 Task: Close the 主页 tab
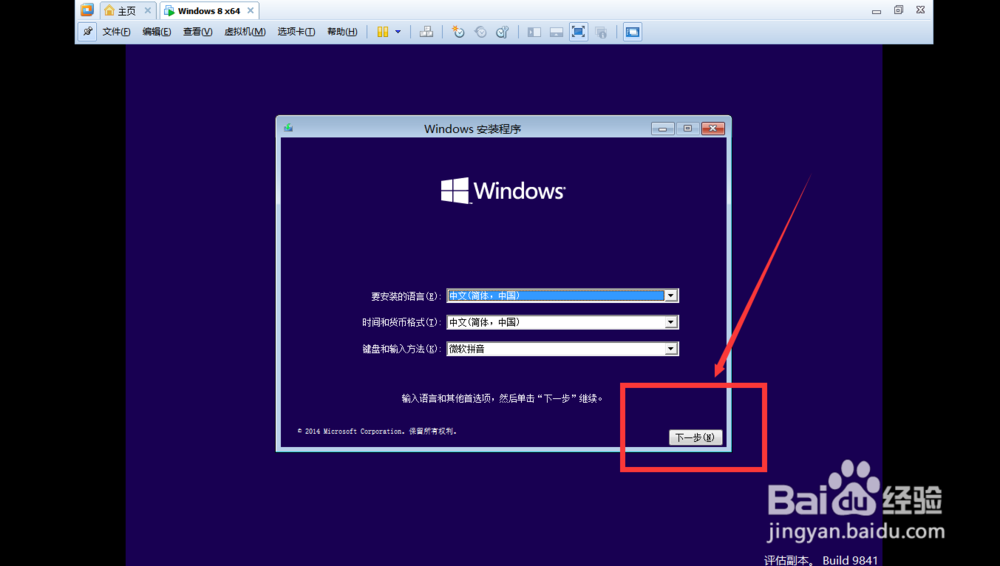point(147,11)
